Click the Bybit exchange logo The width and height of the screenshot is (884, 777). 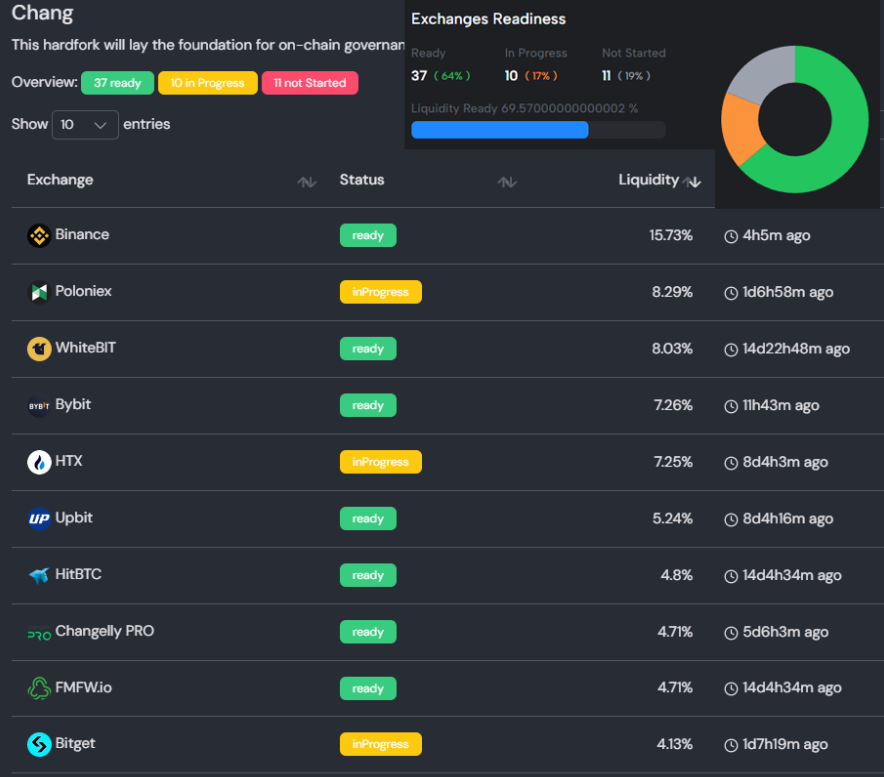[39, 405]
